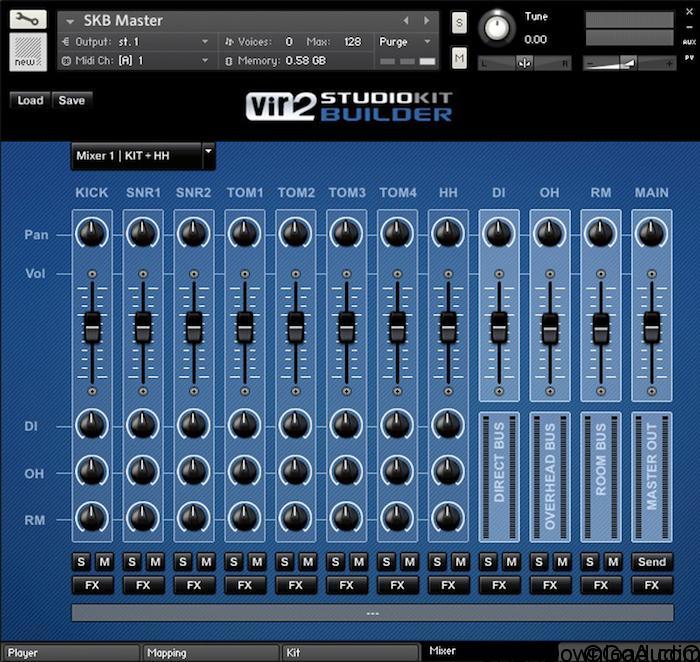Open FX for the KICK channel
This screenshot has width=700, height=662.
pos(93,585)
